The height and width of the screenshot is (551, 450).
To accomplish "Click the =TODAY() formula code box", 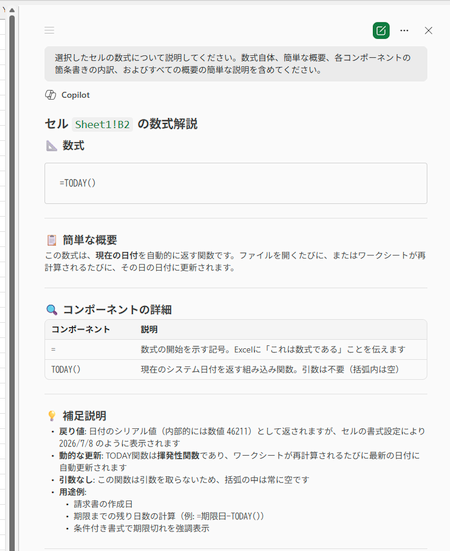I will tap(236, 183).
